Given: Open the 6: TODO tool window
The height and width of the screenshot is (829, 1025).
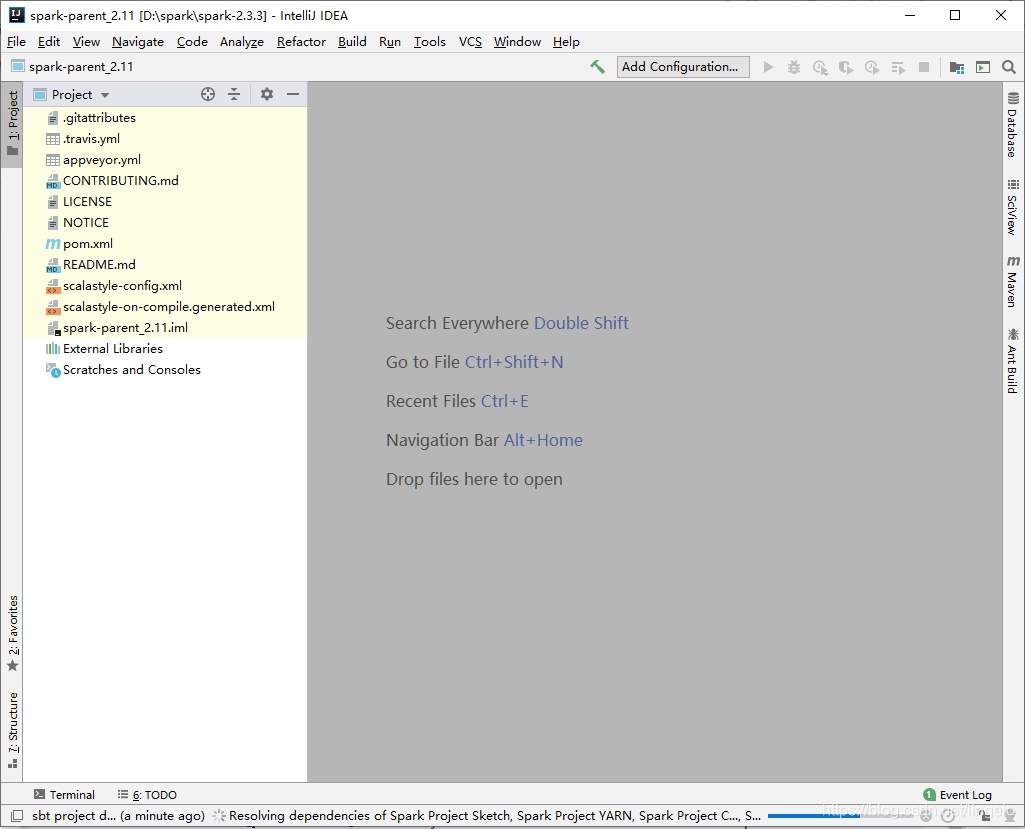Looking at the screenshot, I should 147,794.
